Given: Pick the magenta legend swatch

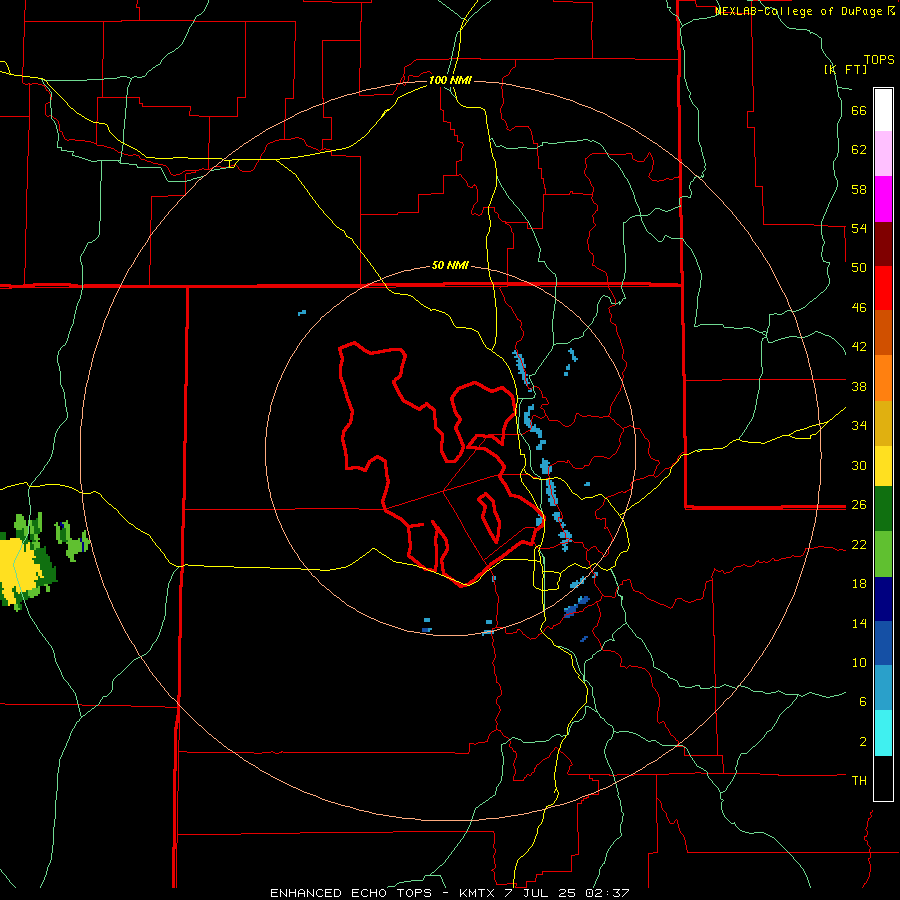Looking at the screenshot, I should [883, 199].
